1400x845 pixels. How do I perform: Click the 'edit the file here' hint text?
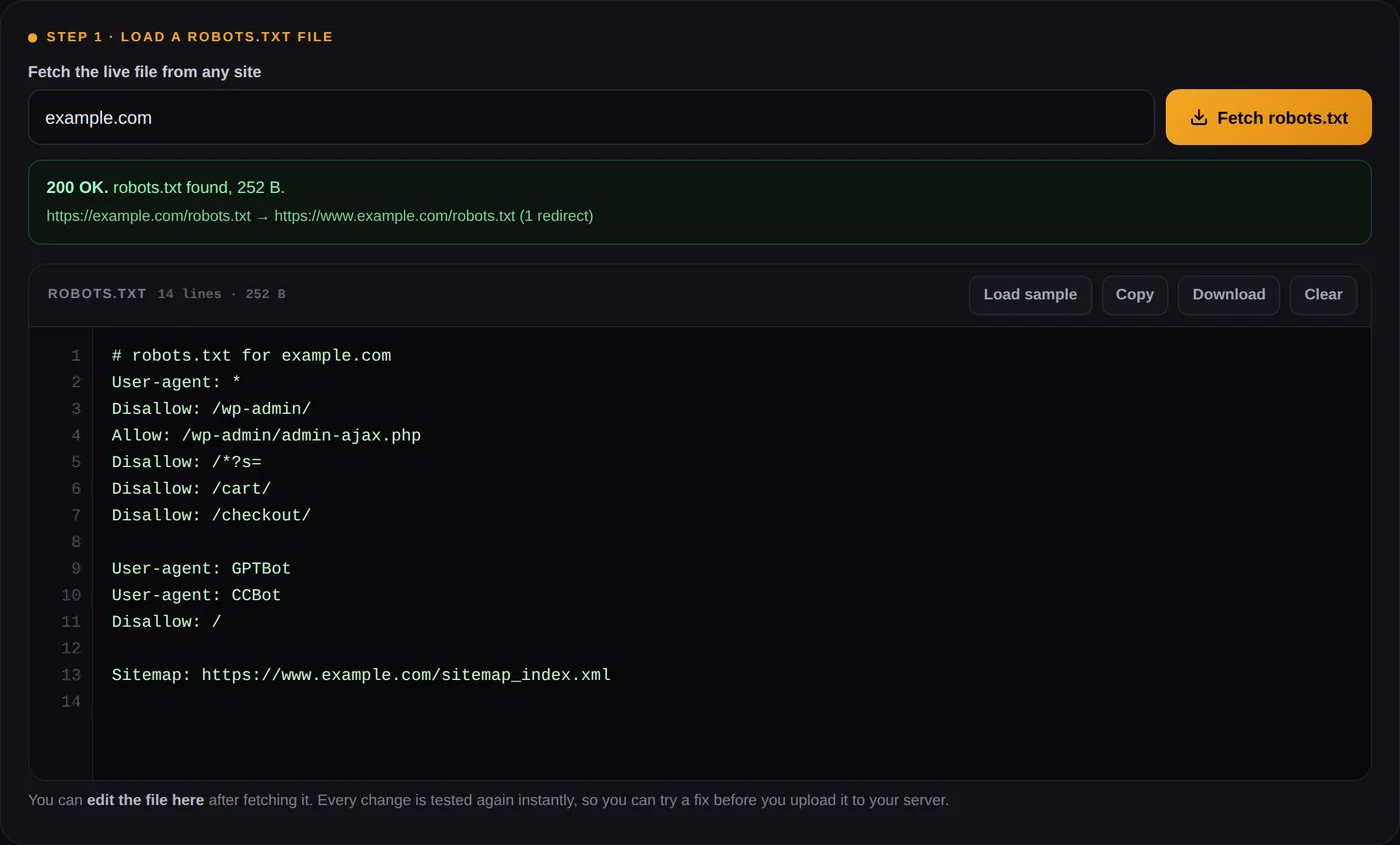click(145, 800)
